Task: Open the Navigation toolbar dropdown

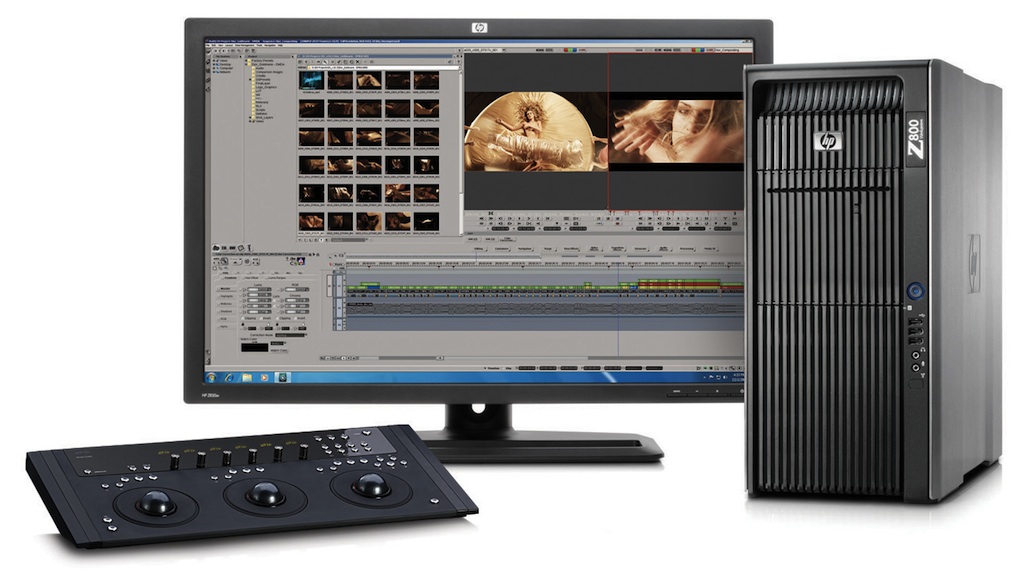Action: [x=525, y=249]
